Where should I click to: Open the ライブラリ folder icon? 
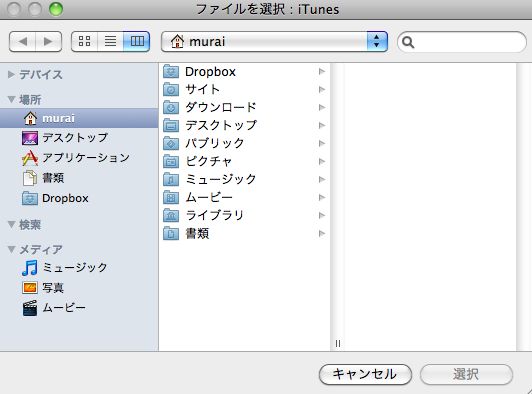point(171,215)
